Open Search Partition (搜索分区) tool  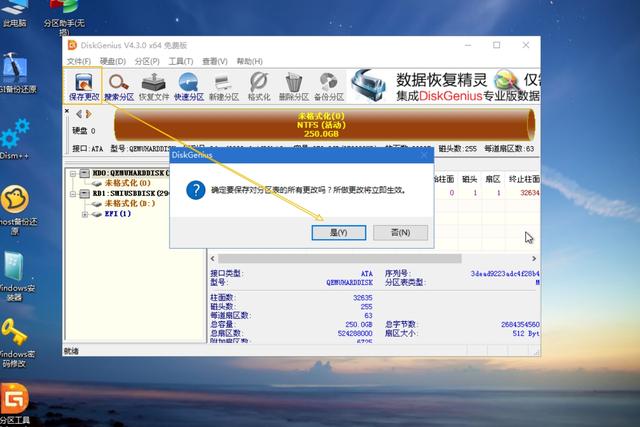pyautogui.click(x=119, y=86)
